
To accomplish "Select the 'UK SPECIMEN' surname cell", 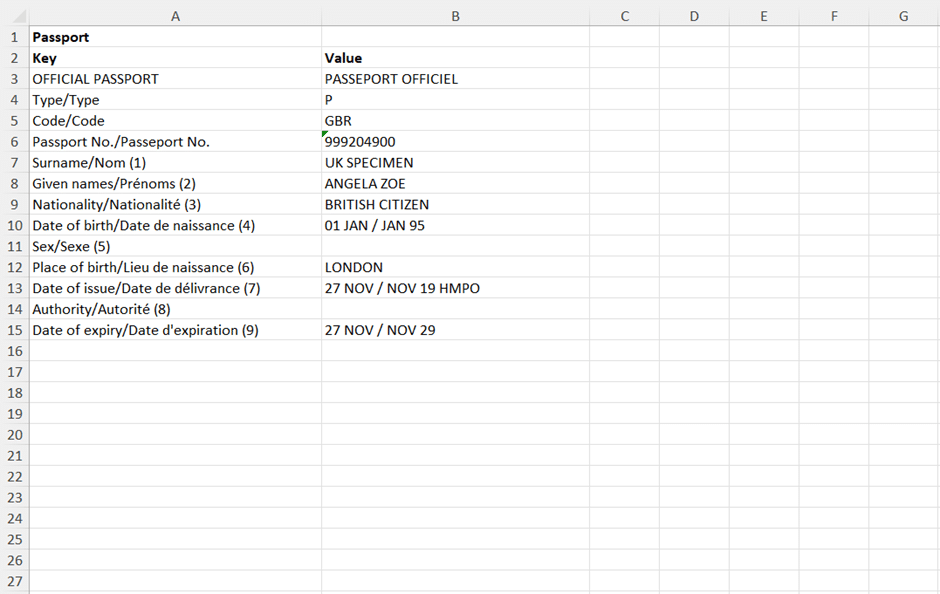I will (x=455, y=163).
